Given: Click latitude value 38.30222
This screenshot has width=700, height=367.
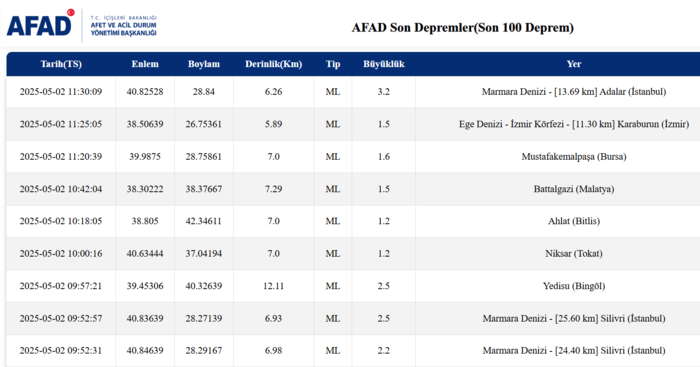Looking at the screenshot, I should [x=145, y=189].
